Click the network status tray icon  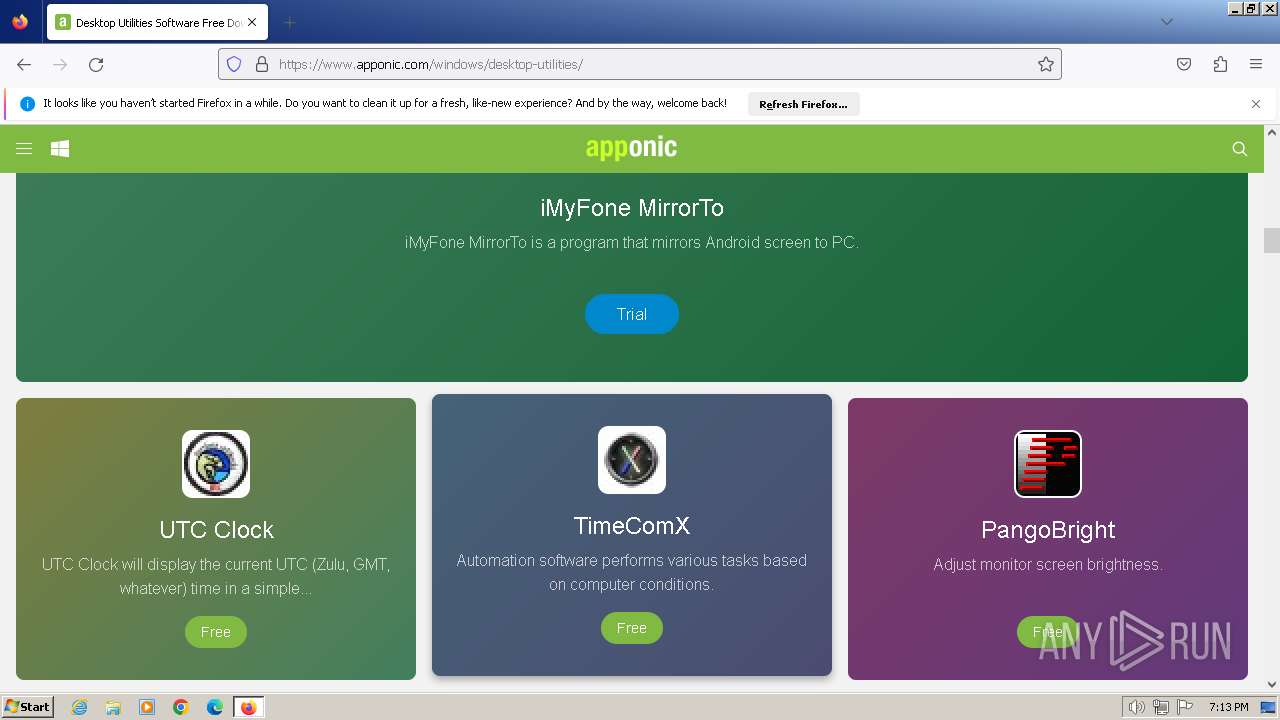(1161, 707)
